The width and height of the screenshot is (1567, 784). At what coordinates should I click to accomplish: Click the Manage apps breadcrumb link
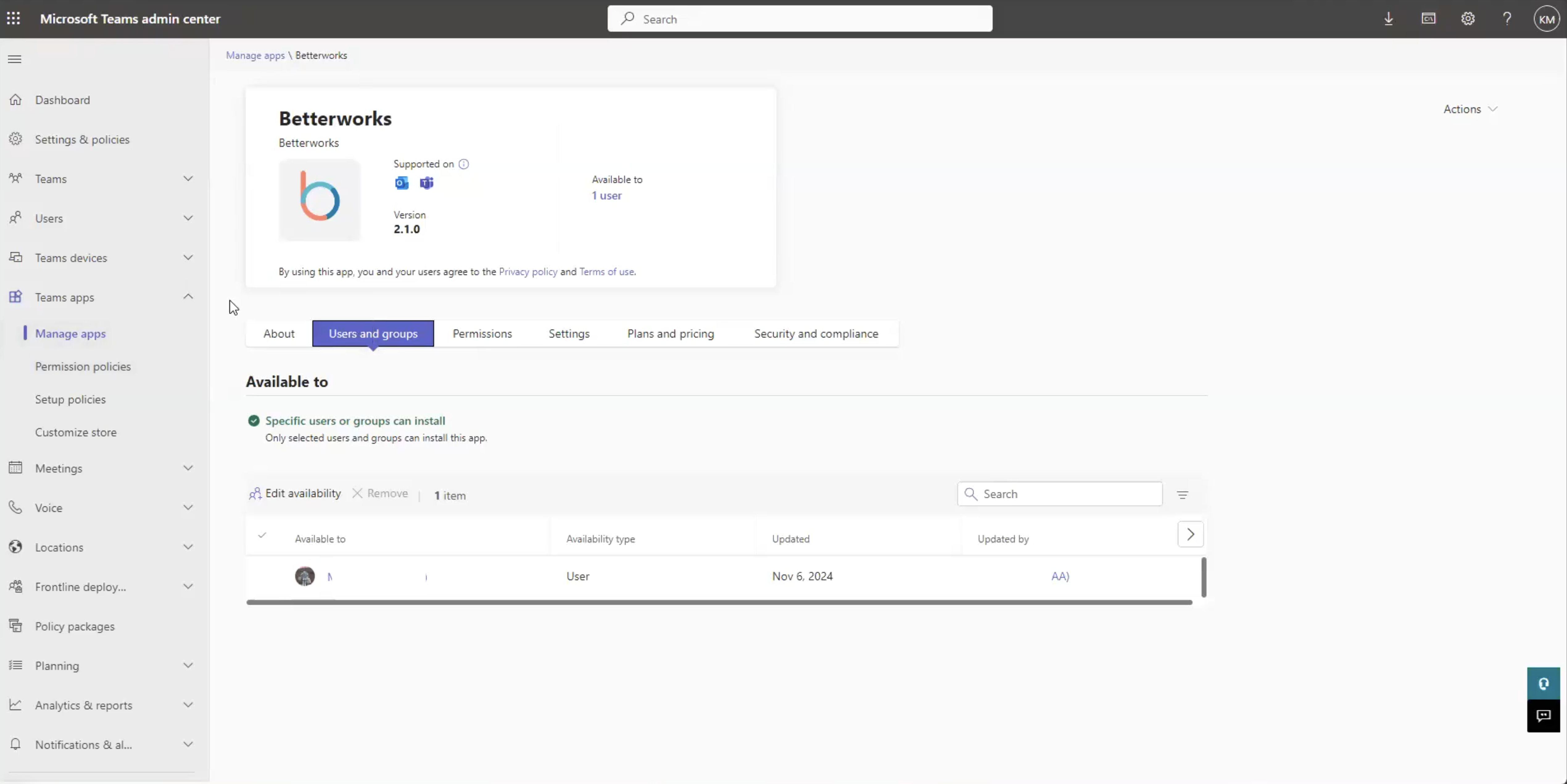point(255,55)
